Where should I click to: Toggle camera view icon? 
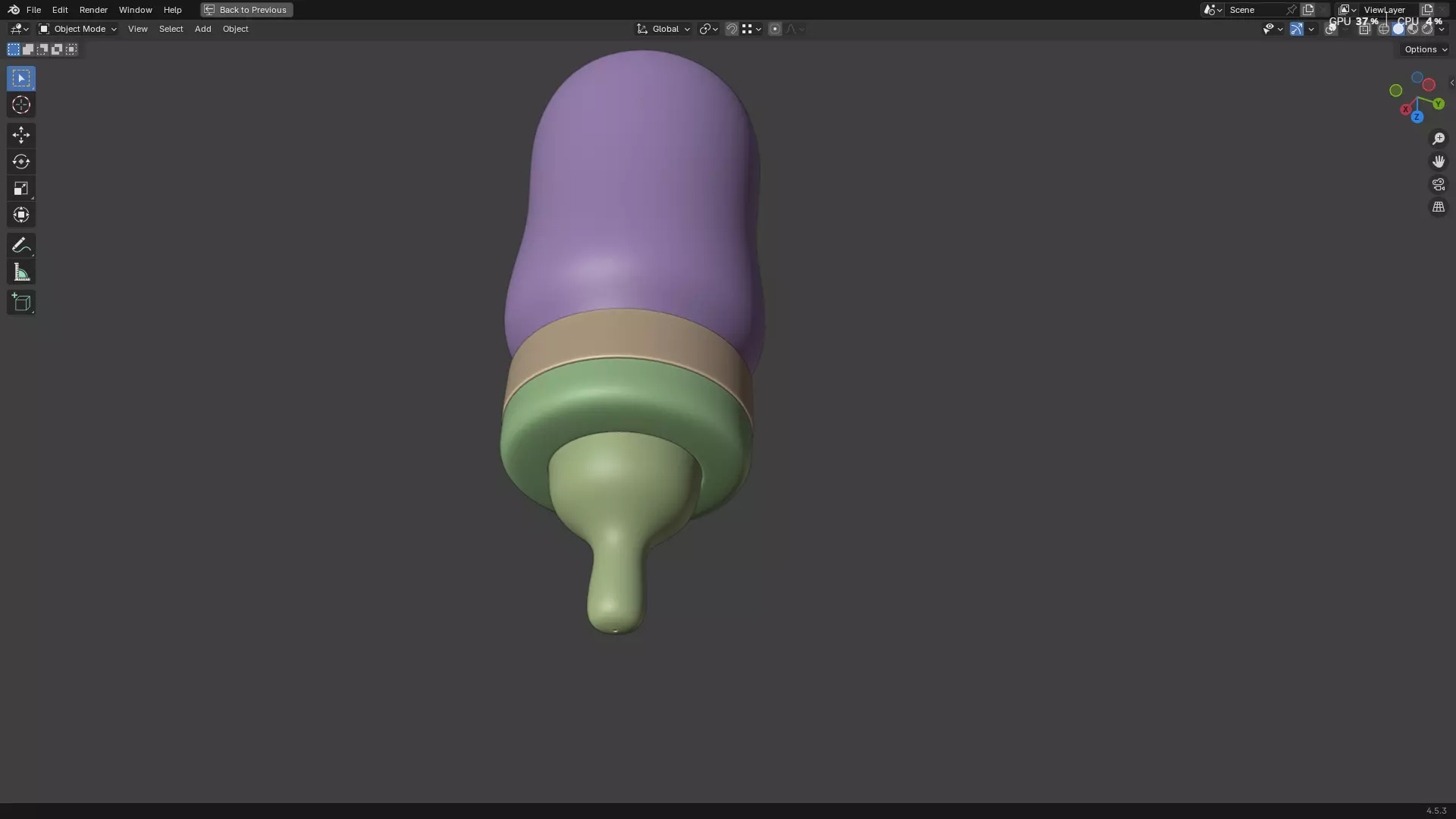(x=1439, y=184)
